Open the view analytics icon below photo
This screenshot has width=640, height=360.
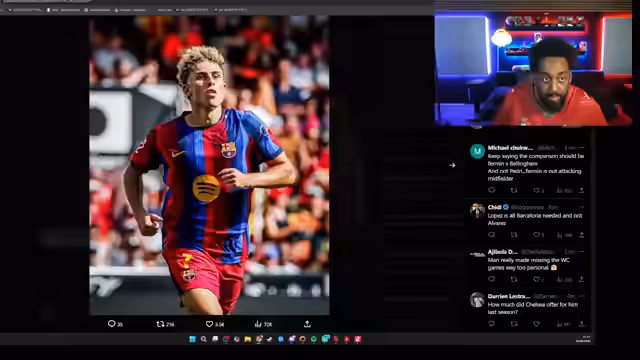[x=258, y=324]
